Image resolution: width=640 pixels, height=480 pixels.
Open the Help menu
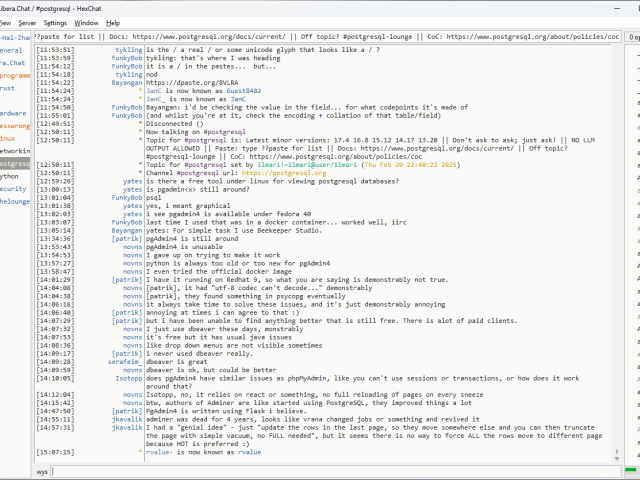click(x=113, y=22)
